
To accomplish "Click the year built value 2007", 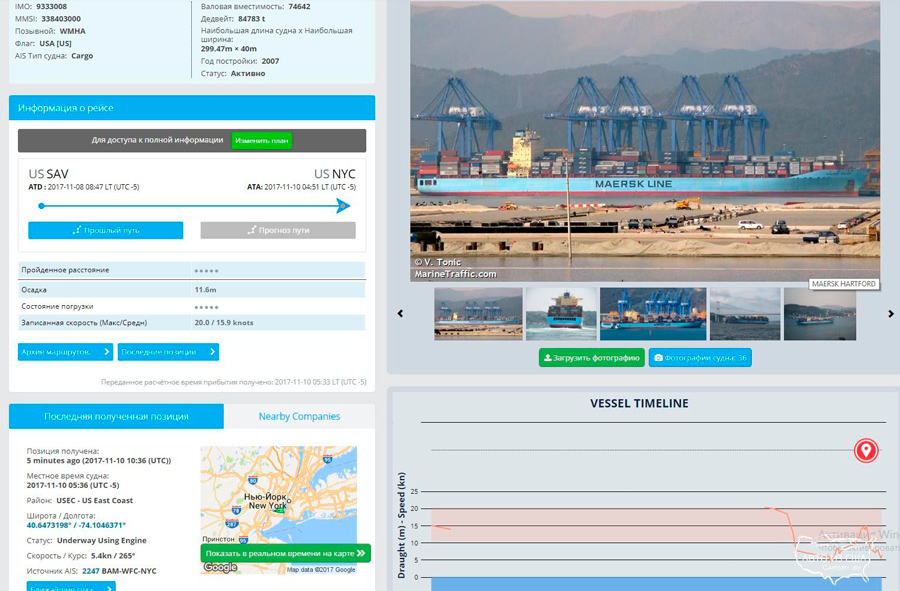I will pyautogui.click(x=270, y=61).
